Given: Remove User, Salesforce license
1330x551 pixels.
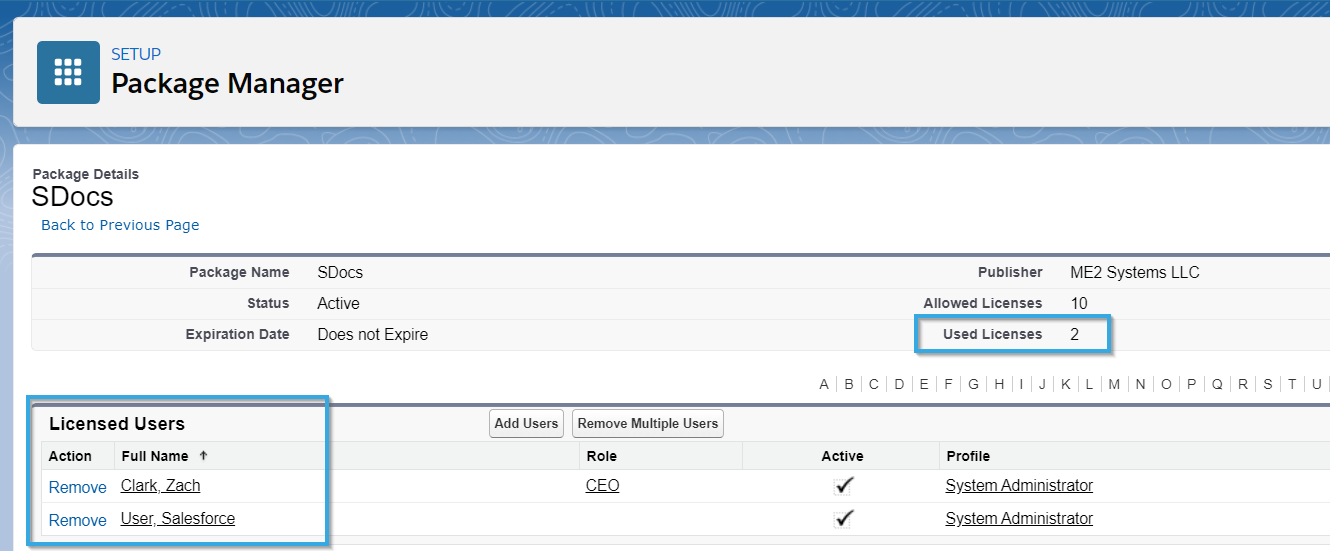Looking at the screenshot, I should 77,520.
